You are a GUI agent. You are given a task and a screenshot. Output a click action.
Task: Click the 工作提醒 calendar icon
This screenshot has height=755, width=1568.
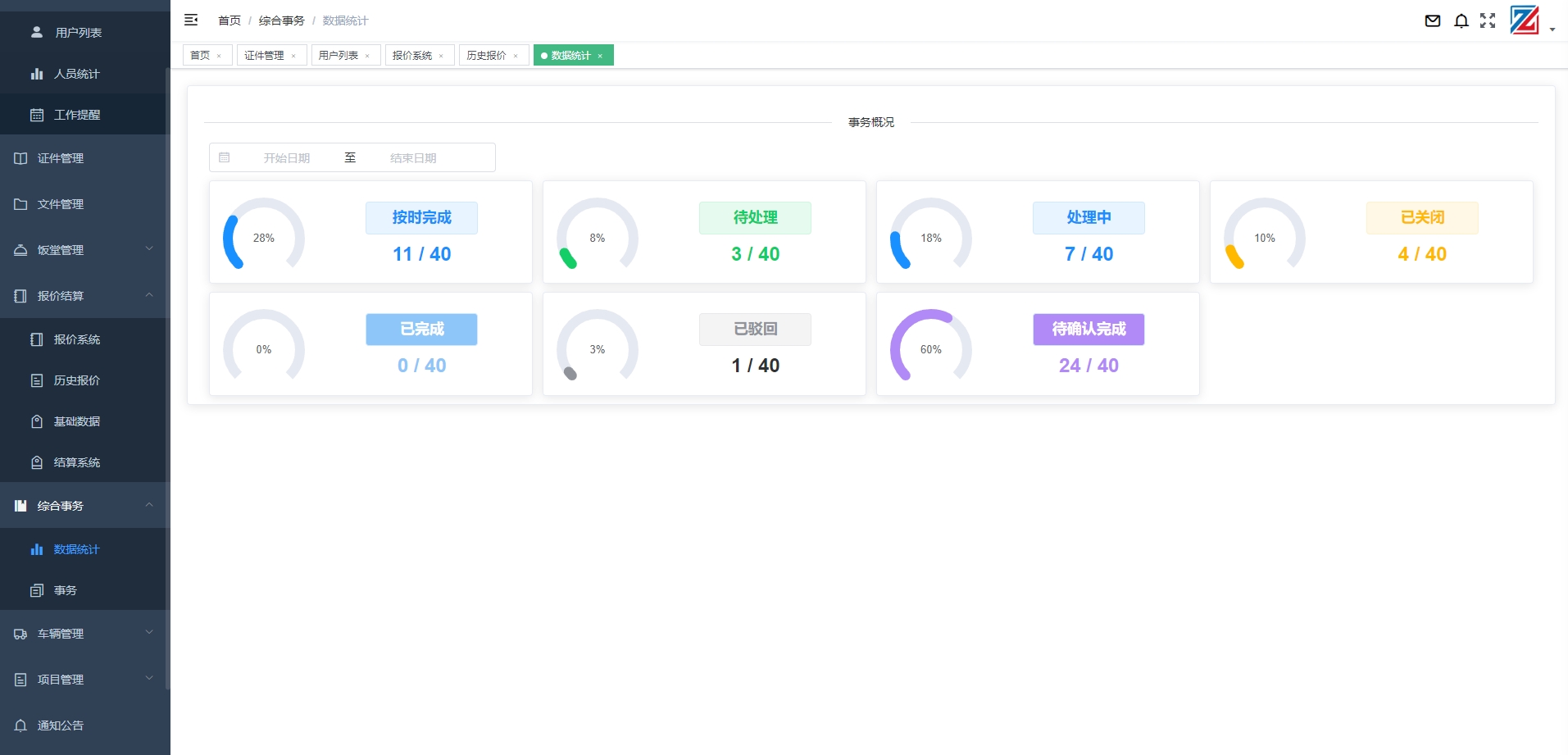(x=37, y=115)
